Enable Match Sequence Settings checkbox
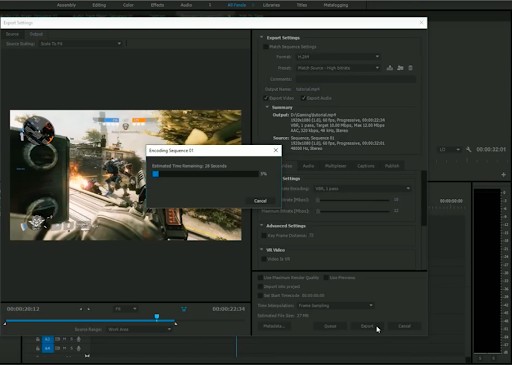Viewport: 512px width, 365px height. 266,47
